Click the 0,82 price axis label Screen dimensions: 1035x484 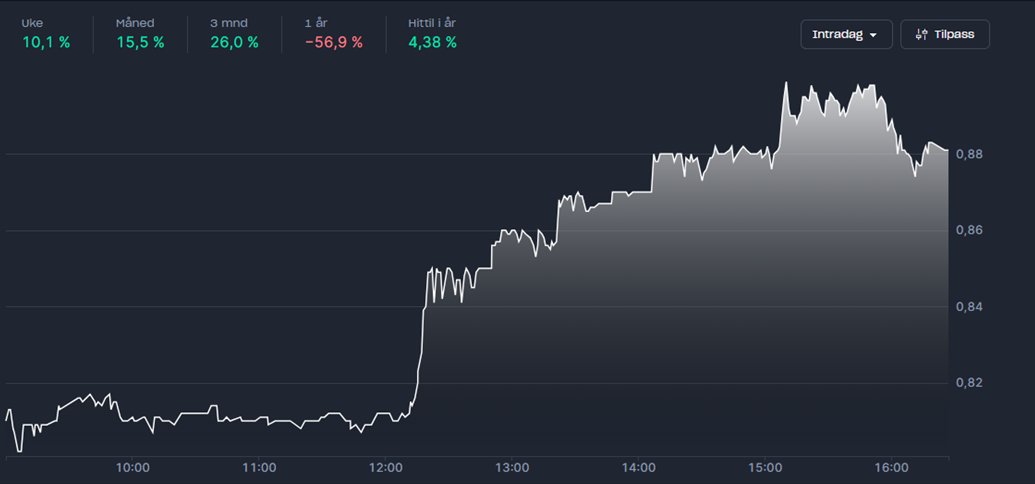point(969,383)
